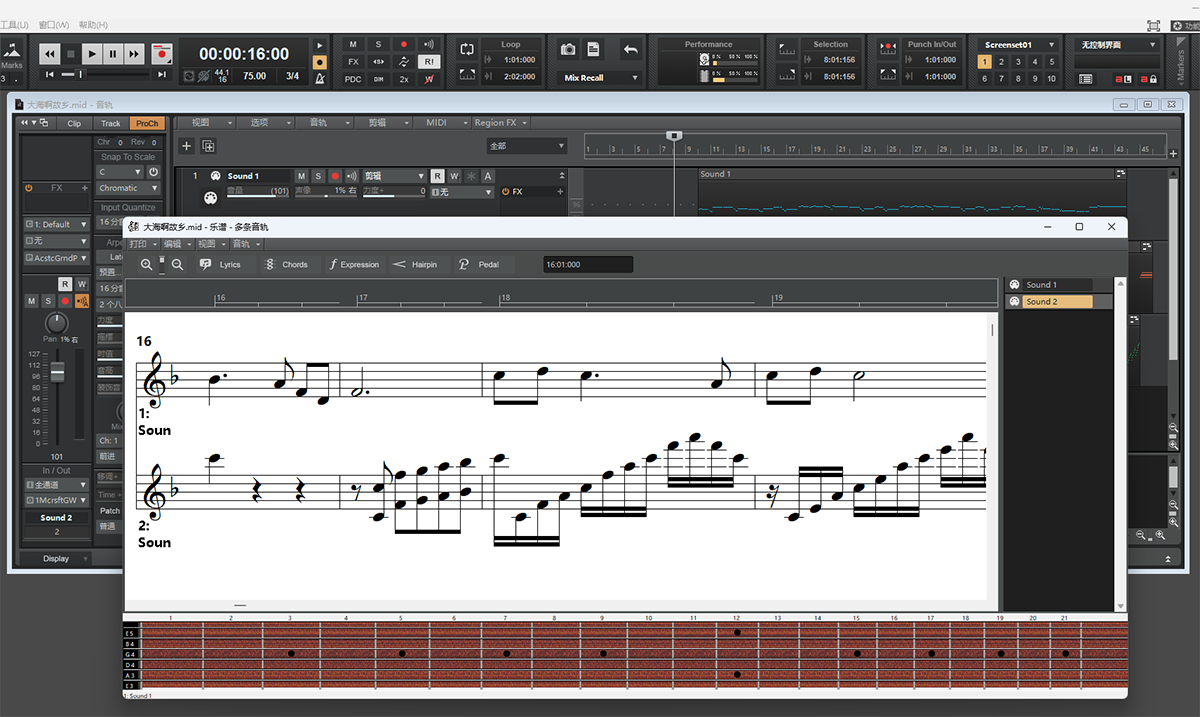Adjust the Sound 1 声像 pan slider

point(326,192)
